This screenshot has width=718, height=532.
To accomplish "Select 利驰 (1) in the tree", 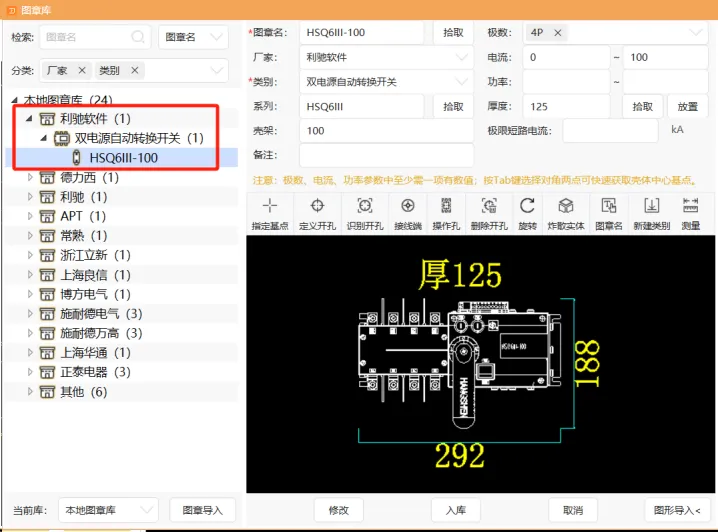I will click(x=121, y=197).
